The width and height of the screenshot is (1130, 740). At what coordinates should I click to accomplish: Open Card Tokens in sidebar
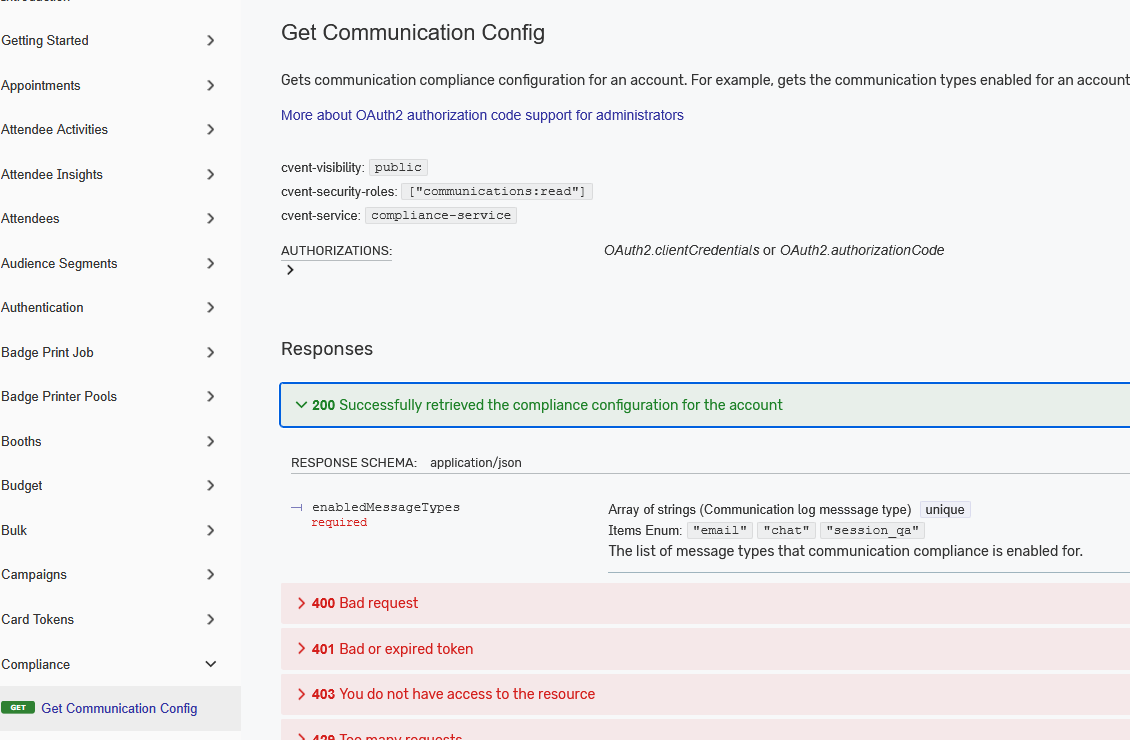37,619
